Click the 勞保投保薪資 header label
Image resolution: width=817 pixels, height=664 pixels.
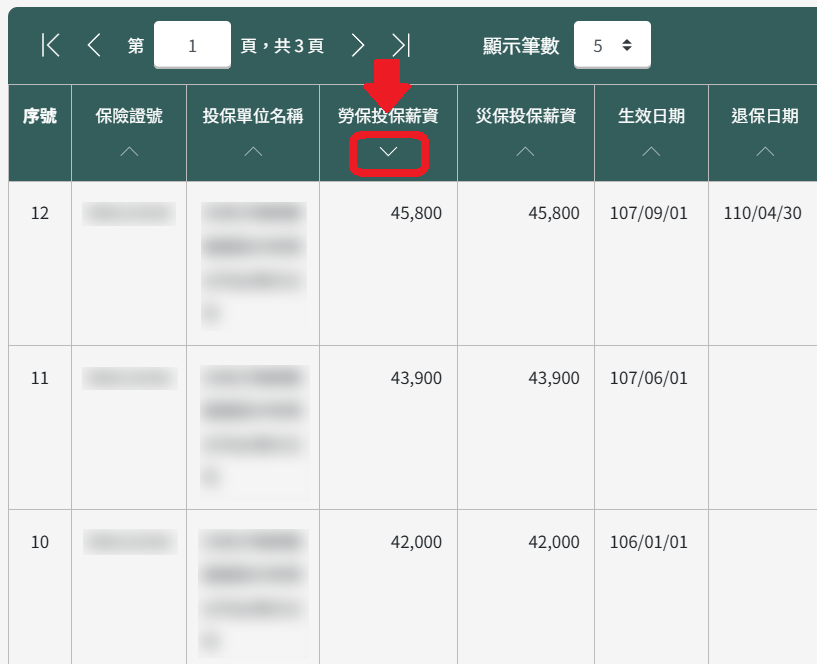[x=388, y=117]
